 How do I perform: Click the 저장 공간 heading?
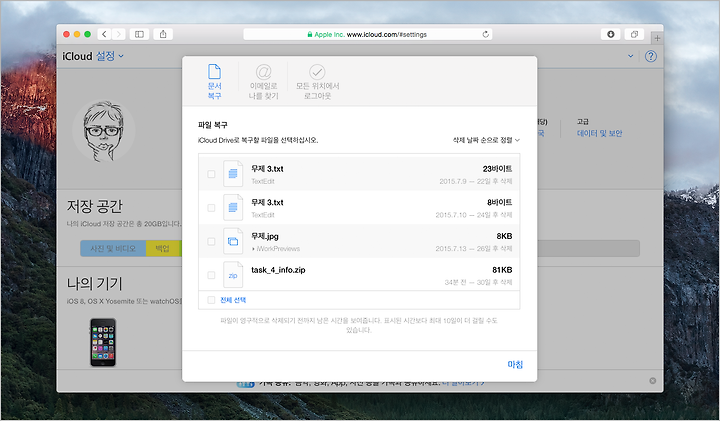coord(95,206)
